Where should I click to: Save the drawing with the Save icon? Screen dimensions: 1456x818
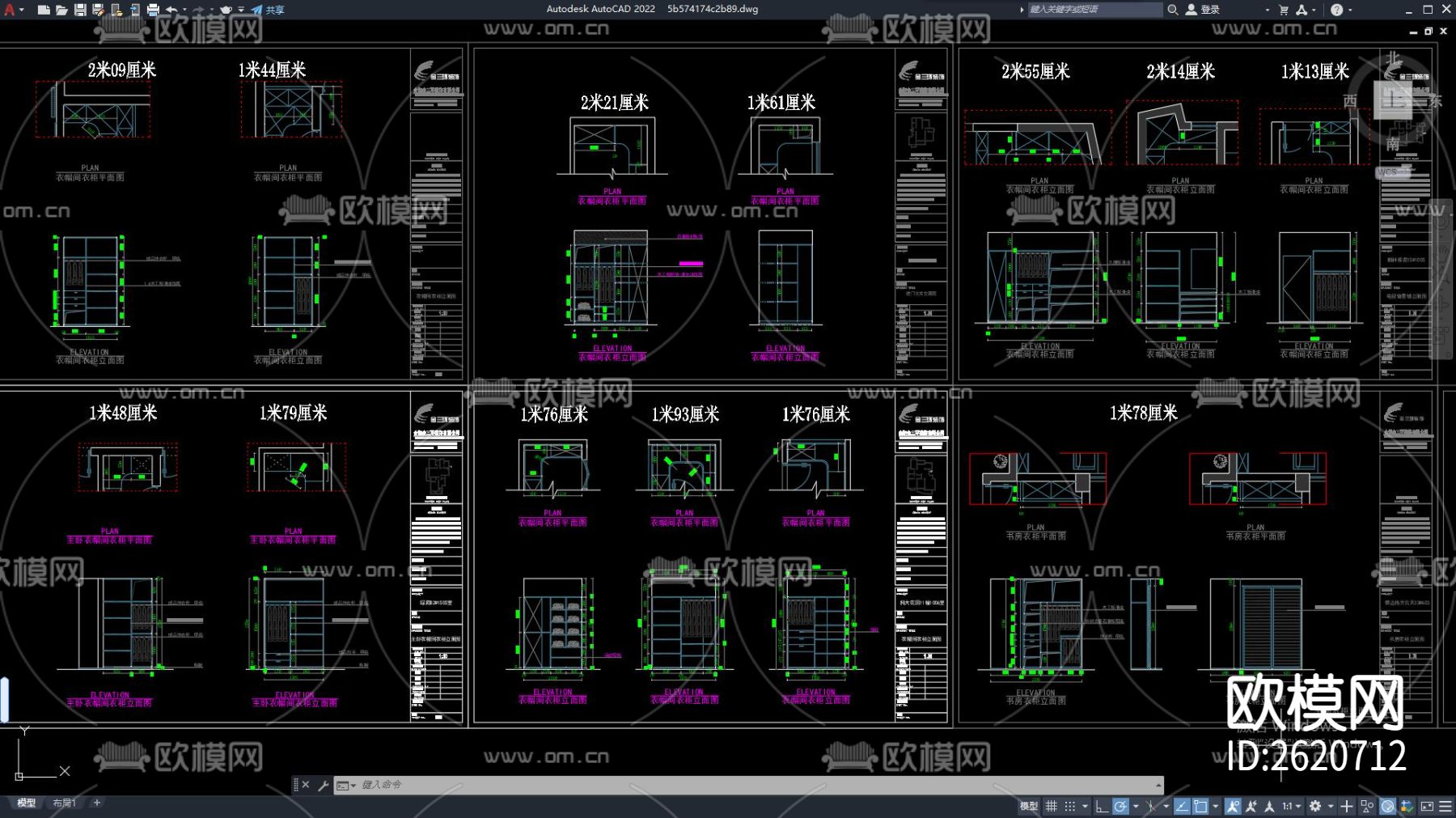pos(80,10)
